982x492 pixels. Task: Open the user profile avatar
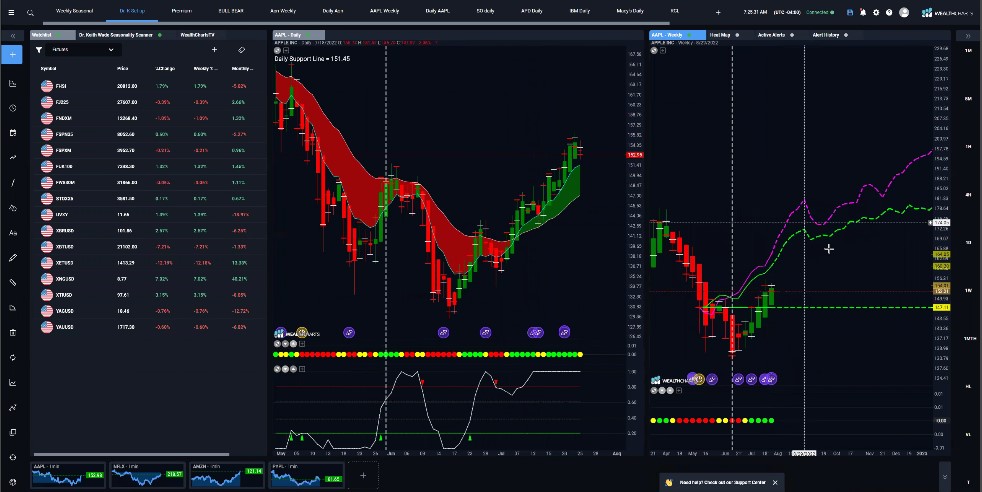coord(904,12)
